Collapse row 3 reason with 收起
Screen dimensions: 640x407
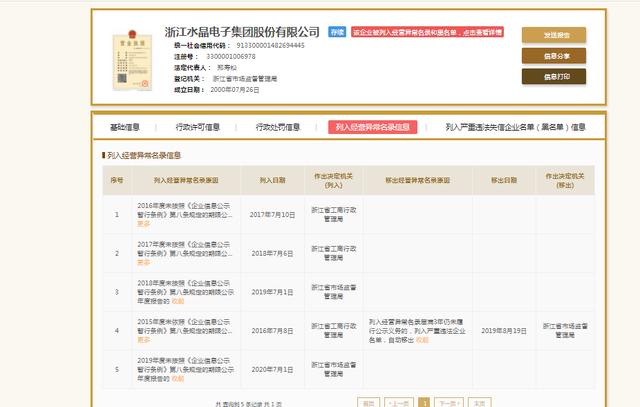[x=178, y=299]
